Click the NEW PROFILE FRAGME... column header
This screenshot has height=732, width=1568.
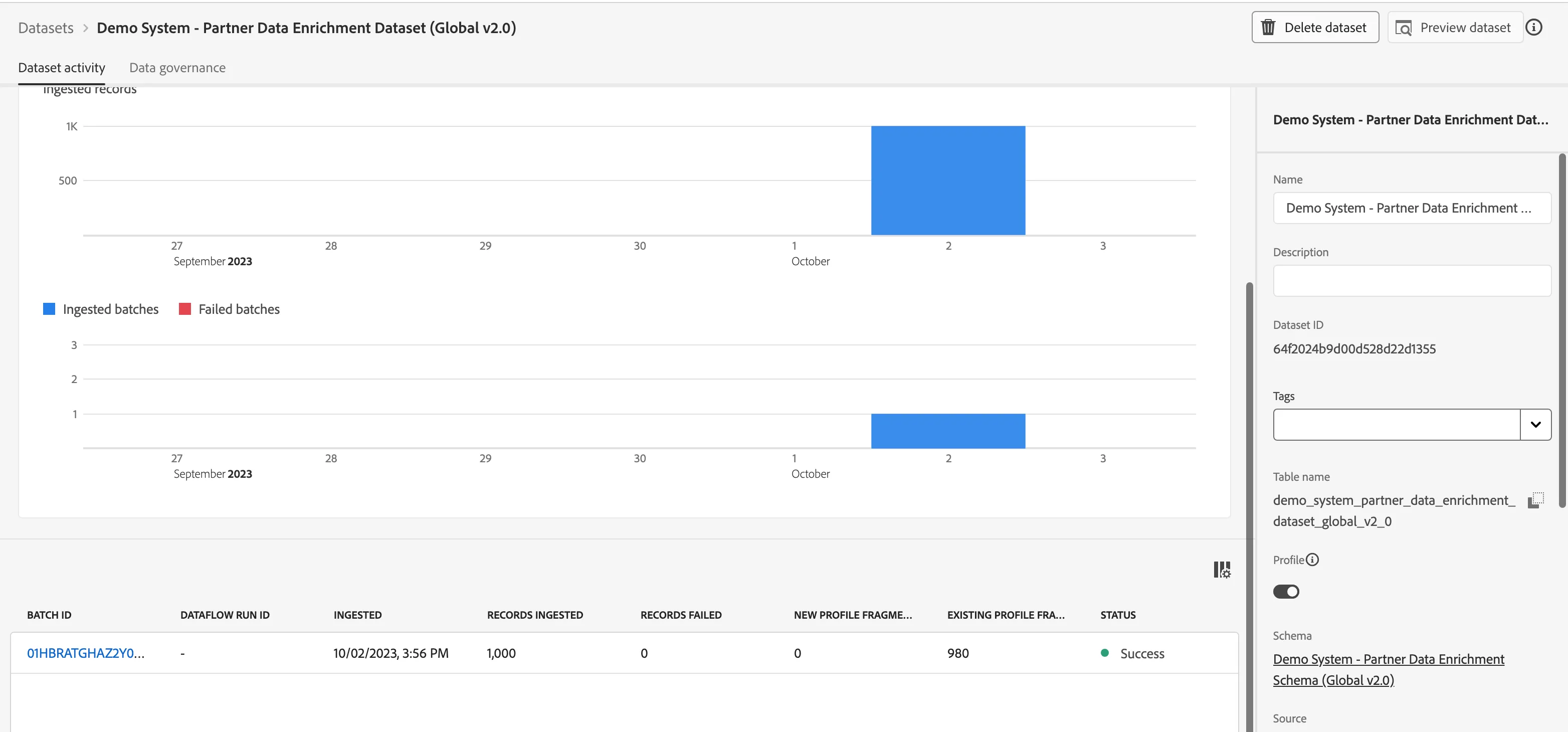853,615
